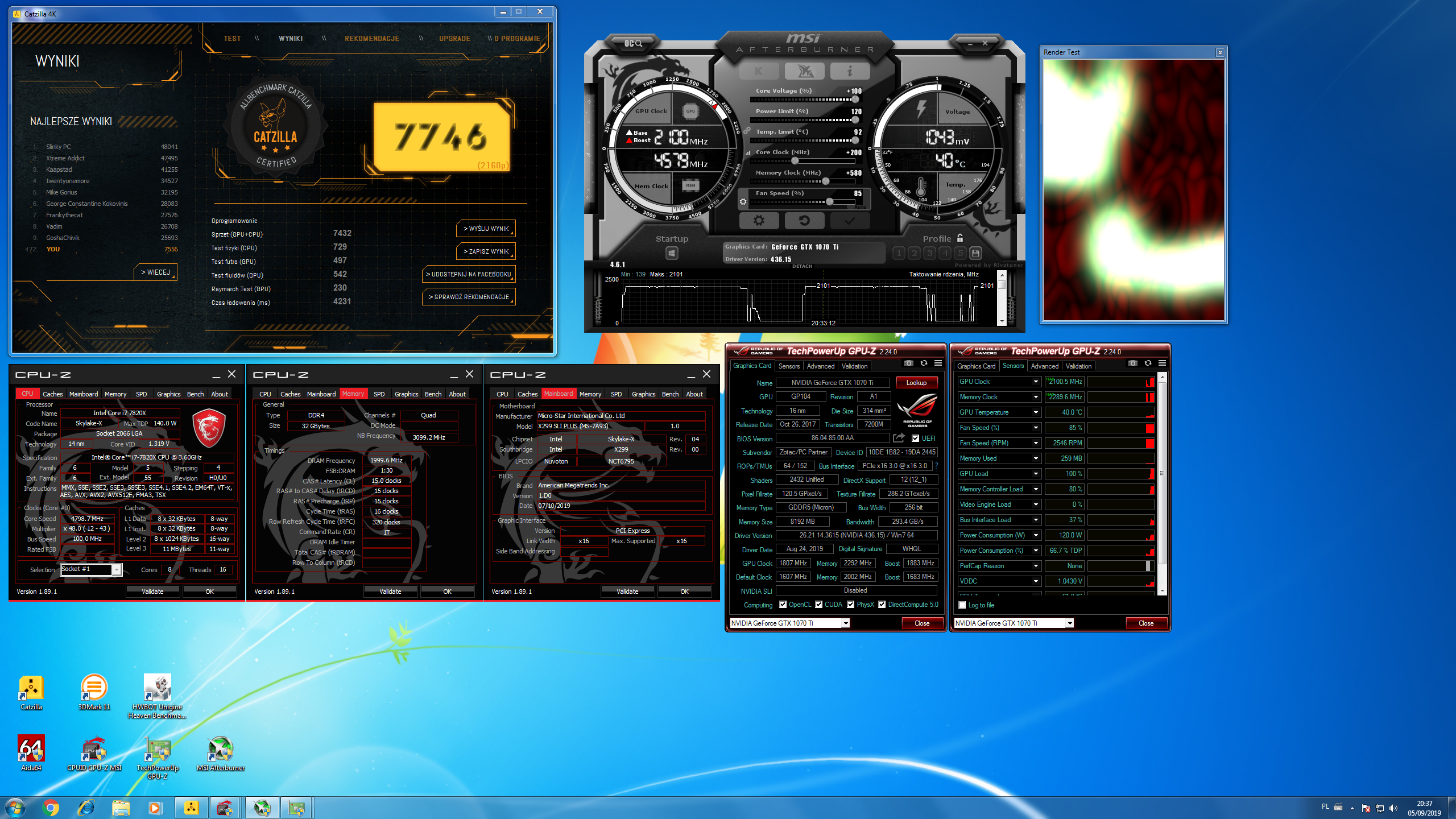Toggle the UEFI checkbox in GPU-Z

point(915,439)
